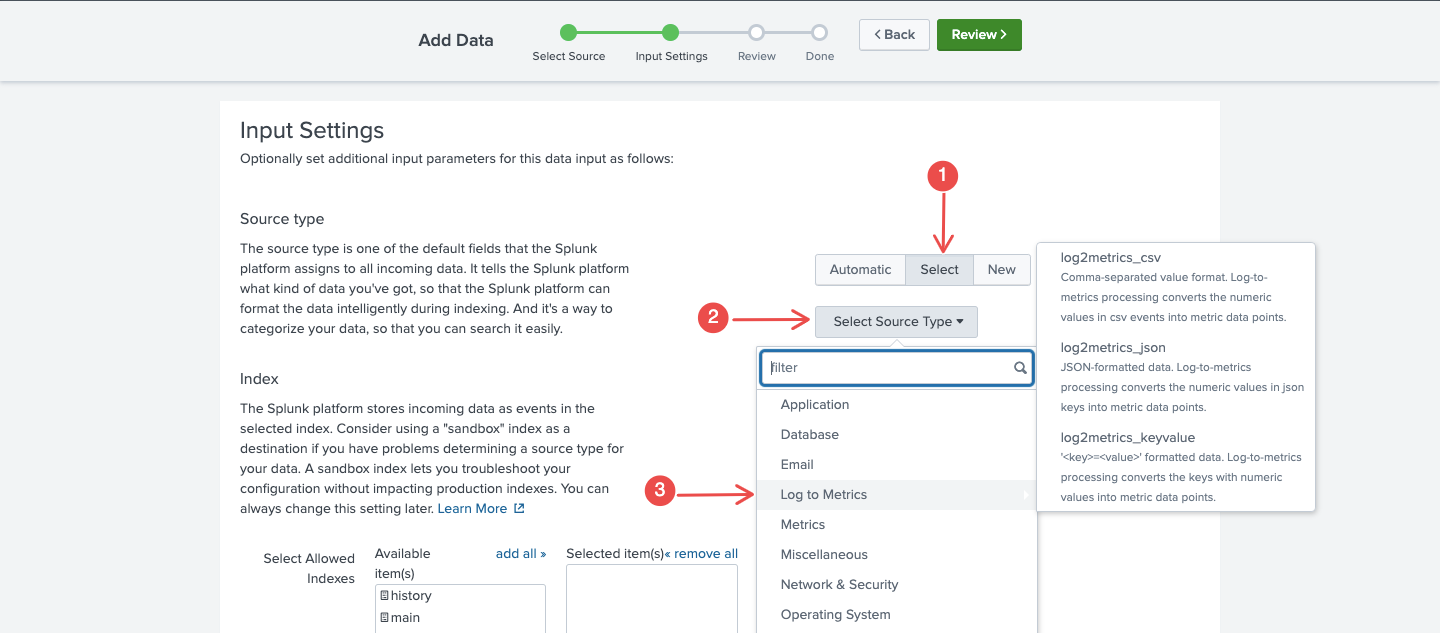Click the external link icon beside Learn More
This screenshot has width=1440, height=633.
519,509
